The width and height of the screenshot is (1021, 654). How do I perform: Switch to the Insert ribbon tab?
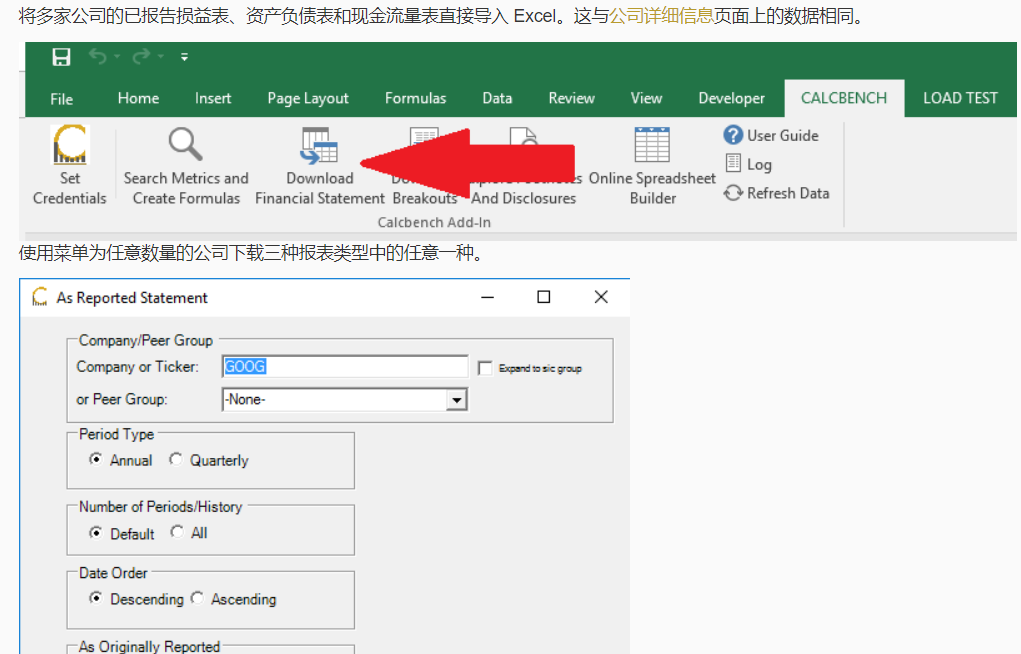(213, 98)
